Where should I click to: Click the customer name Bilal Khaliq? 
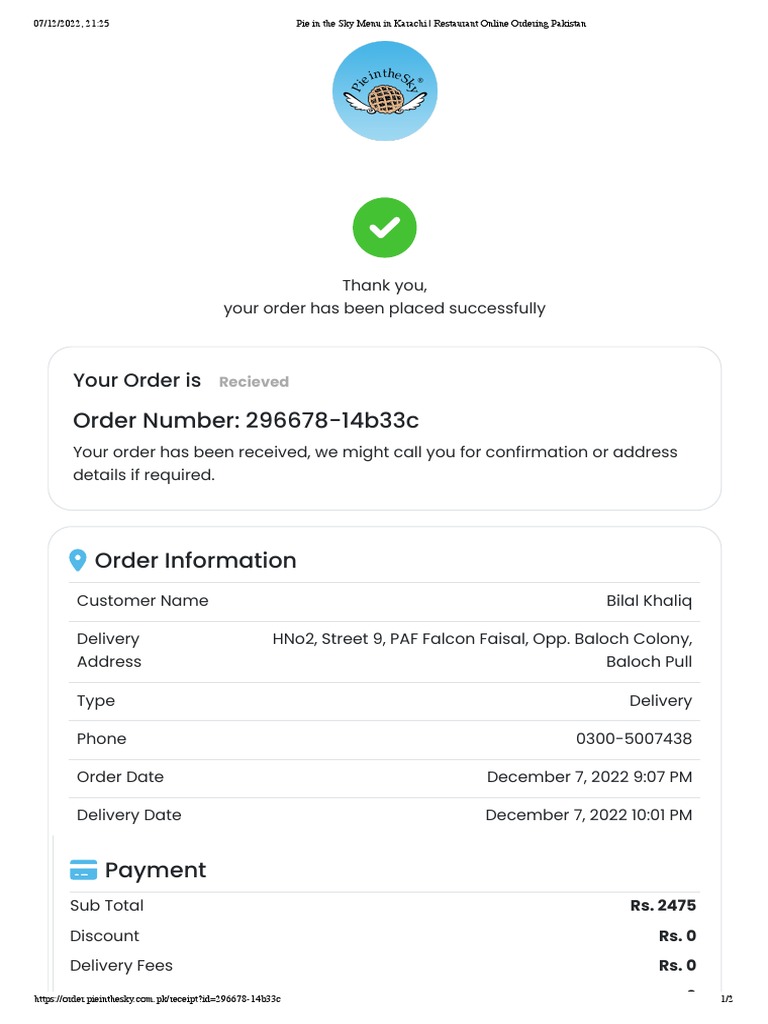click(649, 601)
